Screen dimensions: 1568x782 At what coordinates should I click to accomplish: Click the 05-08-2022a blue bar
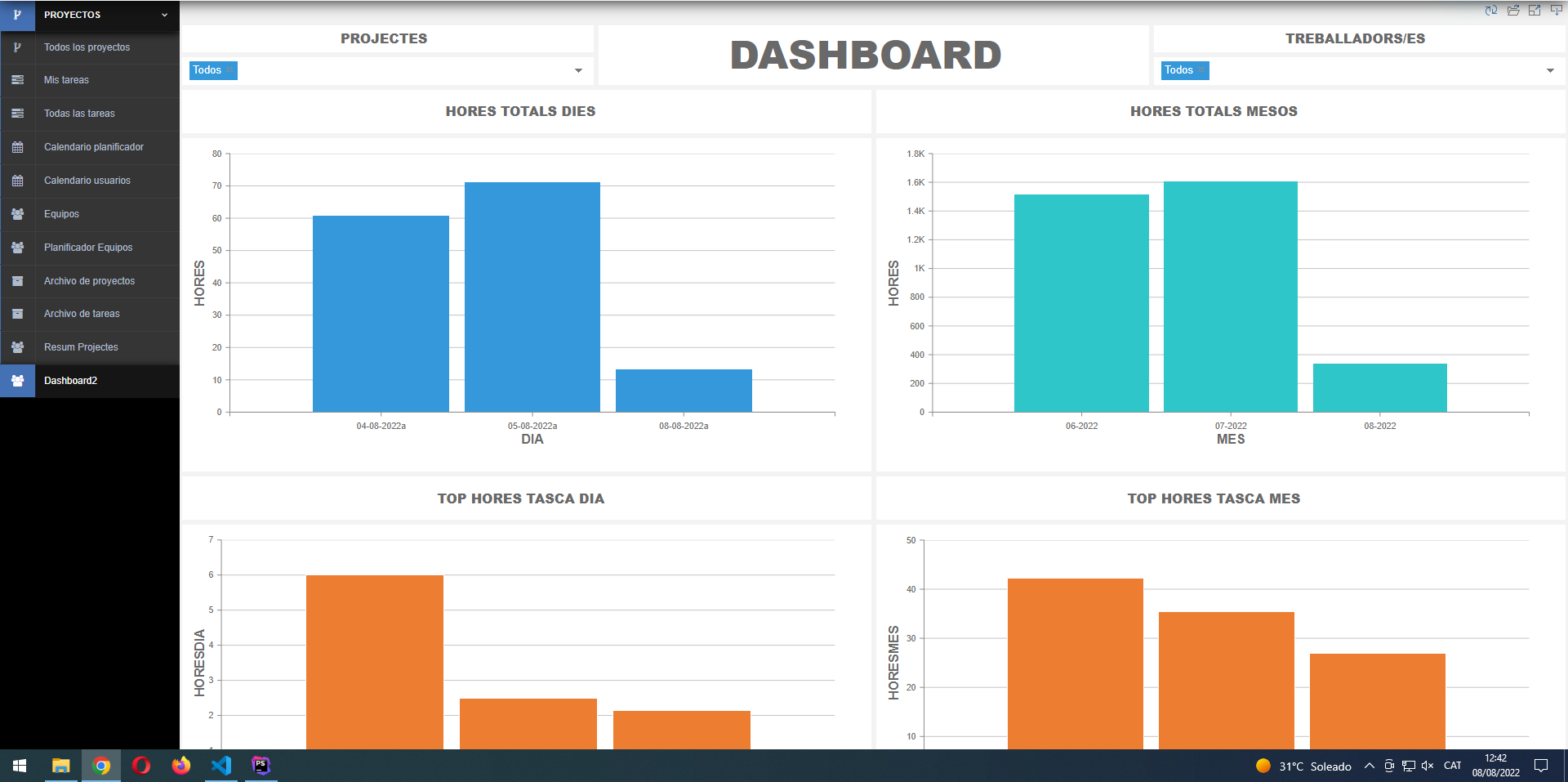tap(532, 297)
